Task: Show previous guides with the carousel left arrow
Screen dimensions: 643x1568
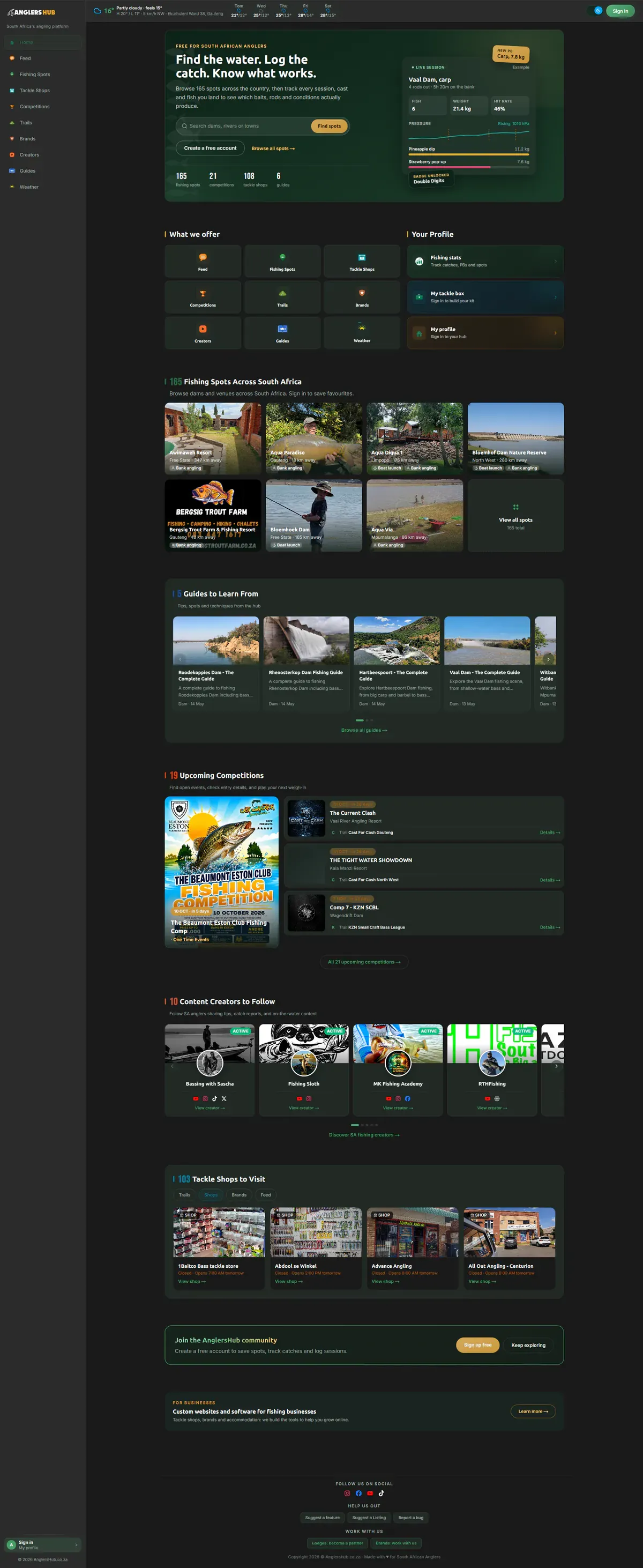Action: click(x=180, y=659)
